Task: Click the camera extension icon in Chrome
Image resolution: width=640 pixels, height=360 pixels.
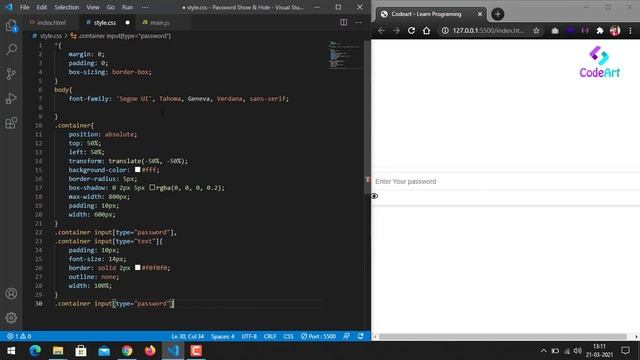Action: point(555,31)
